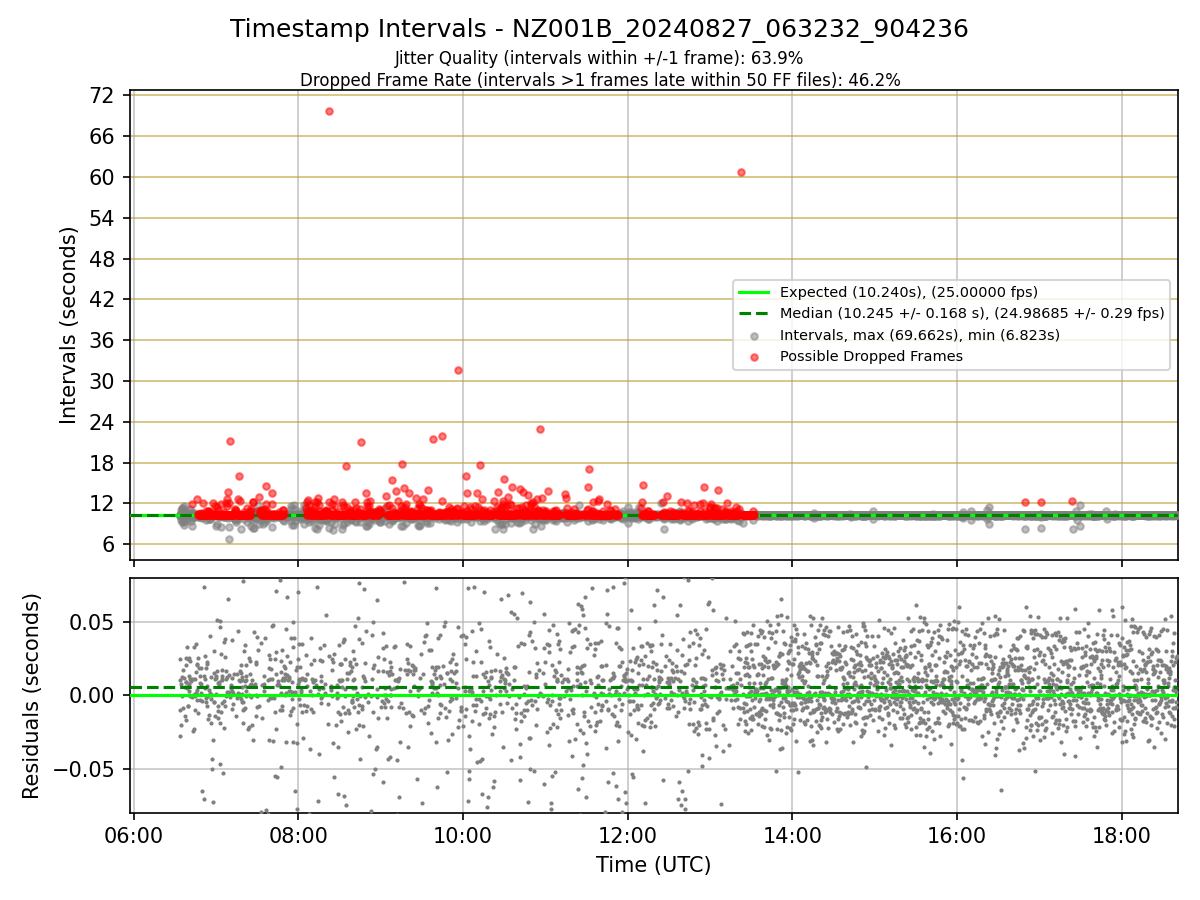Click the Jitter Quality 63.9% subtitle
Image resolution: width=1200 pixels, height=900 pixels.
pyautogui.click(x=599, y=59)
